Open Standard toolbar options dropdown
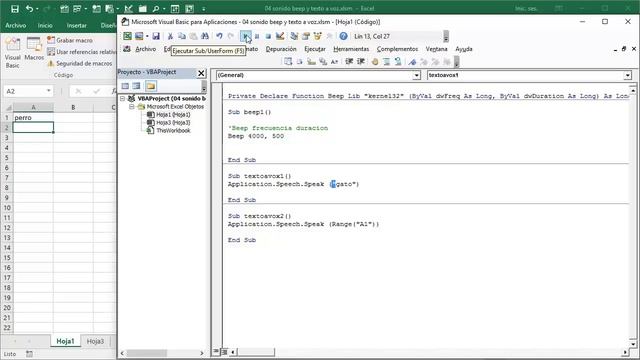 [446, 37]
